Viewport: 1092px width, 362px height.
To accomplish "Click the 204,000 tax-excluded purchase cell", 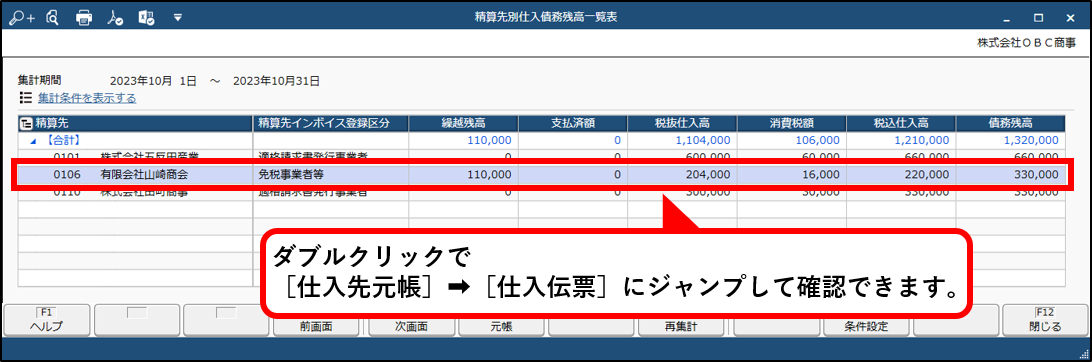I will click(682, 175).
